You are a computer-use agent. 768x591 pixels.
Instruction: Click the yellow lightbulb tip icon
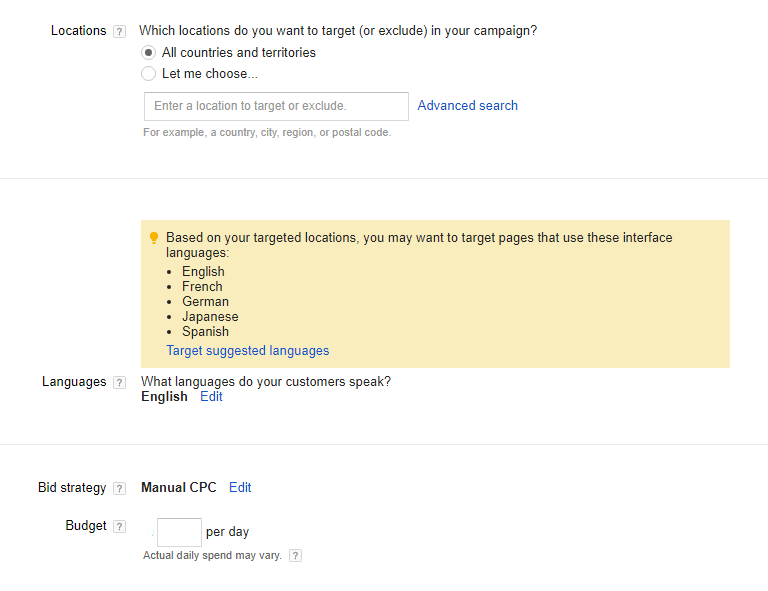154,238
